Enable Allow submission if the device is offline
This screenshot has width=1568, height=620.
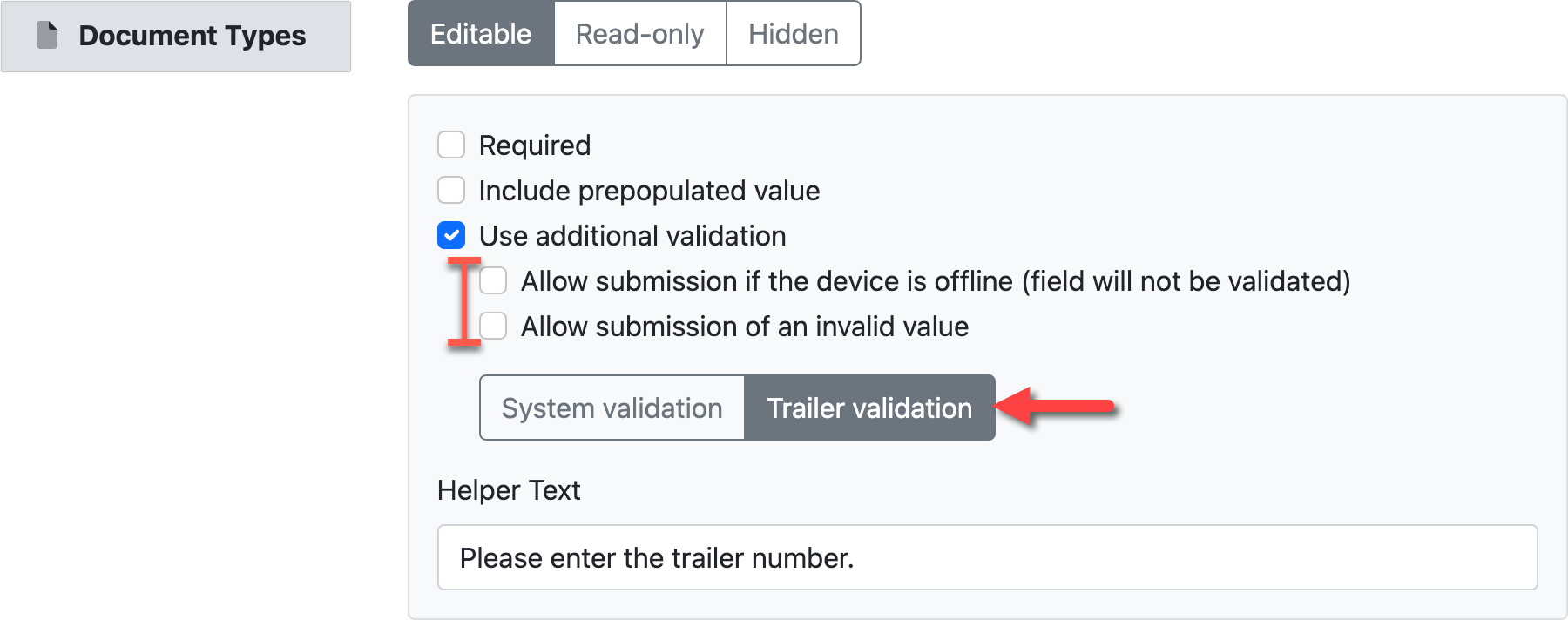pyautogui.click(x=492, y=280)
